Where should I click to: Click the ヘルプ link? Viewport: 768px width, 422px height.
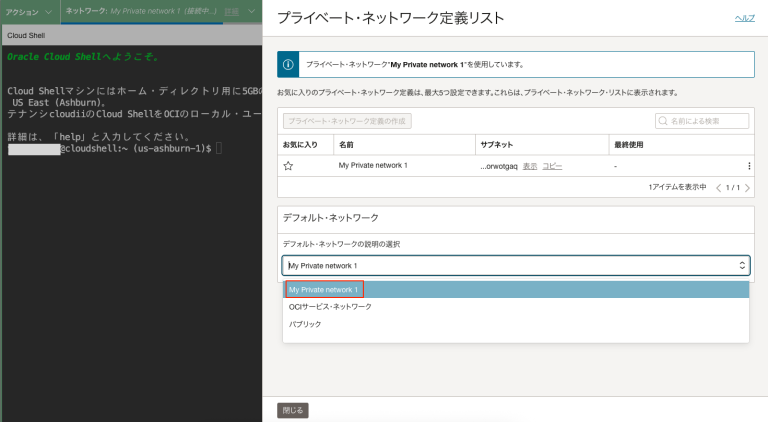[x=744, y=18]
